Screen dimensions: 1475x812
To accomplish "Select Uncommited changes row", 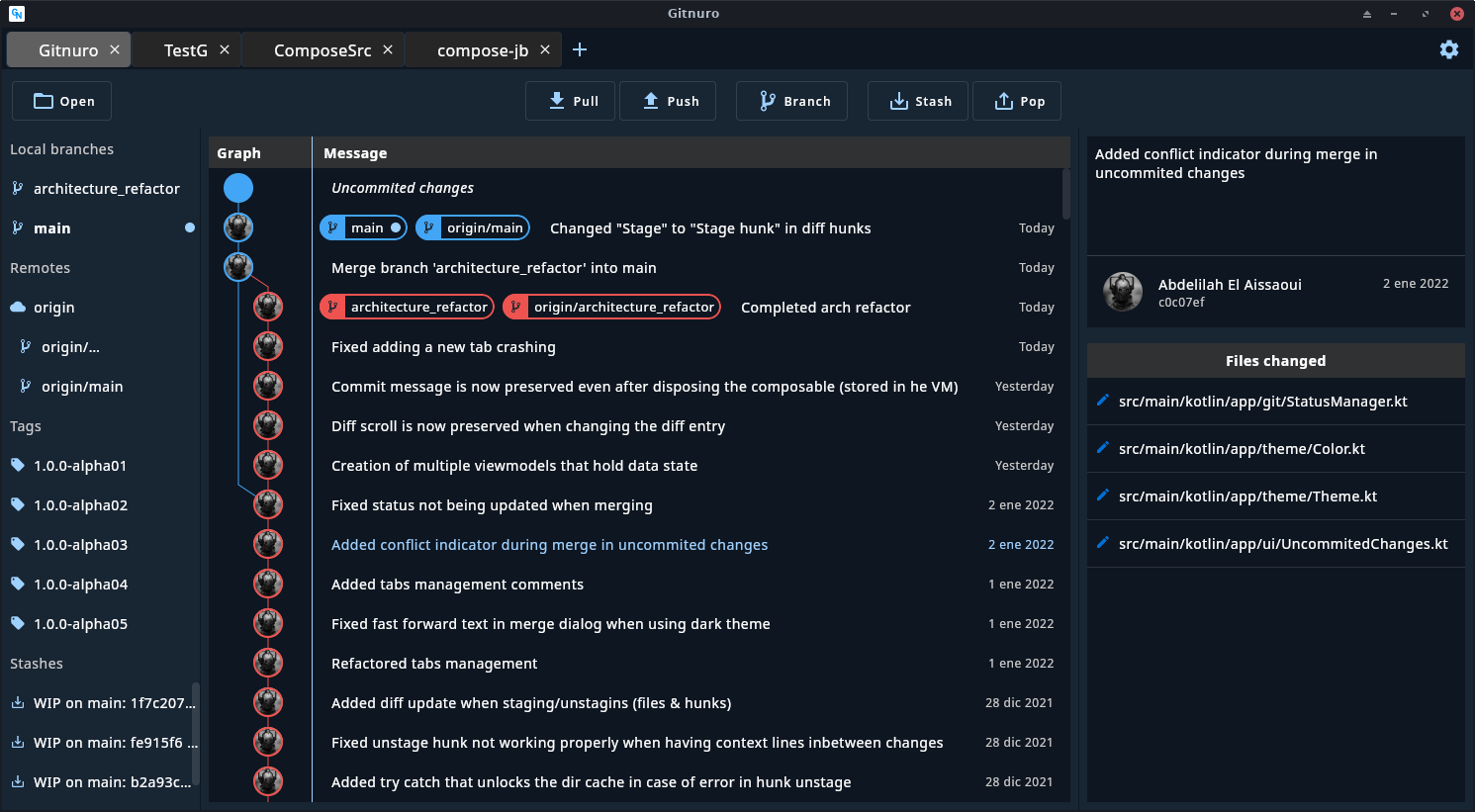I will 639,188.
